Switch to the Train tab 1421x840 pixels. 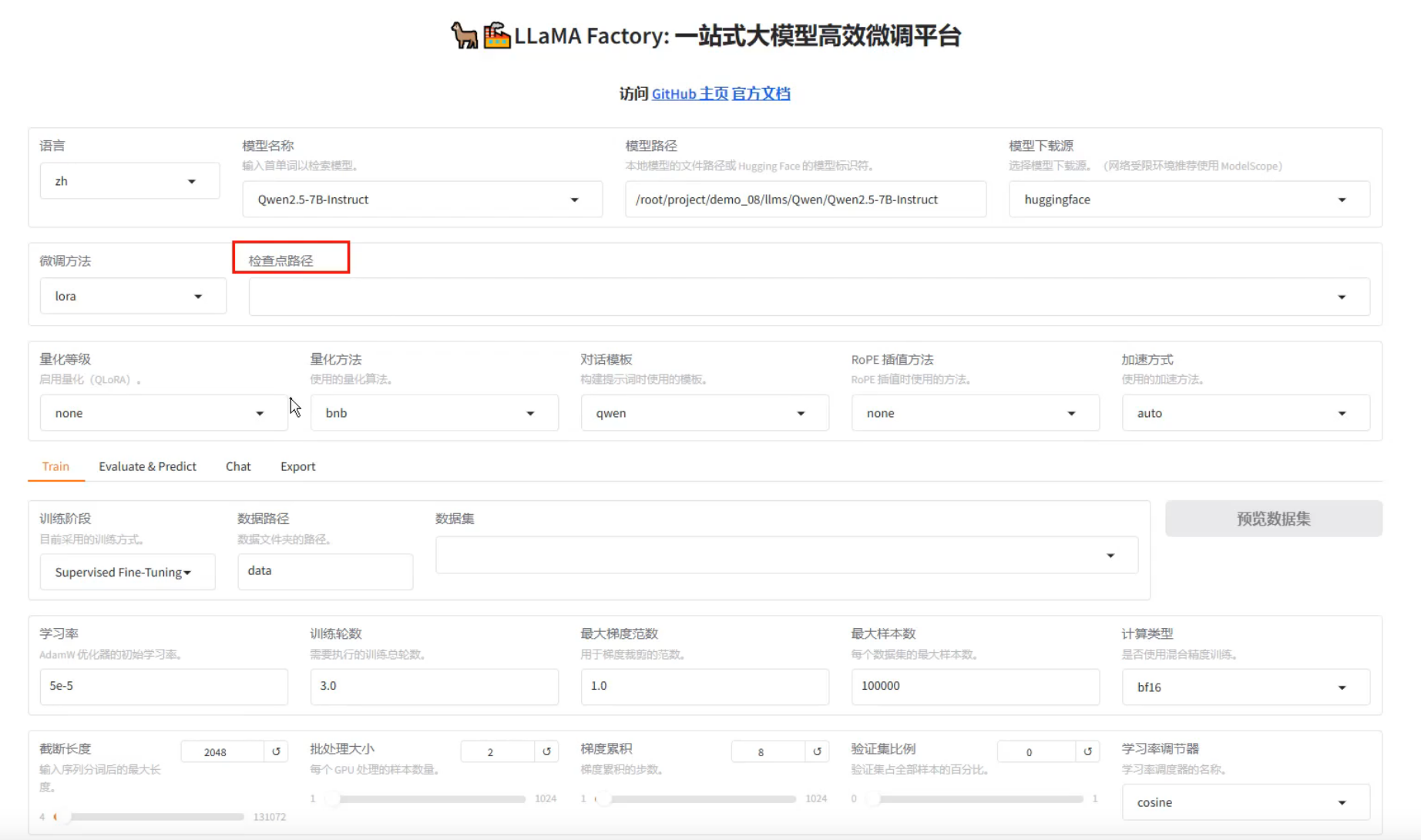[55, 466]
